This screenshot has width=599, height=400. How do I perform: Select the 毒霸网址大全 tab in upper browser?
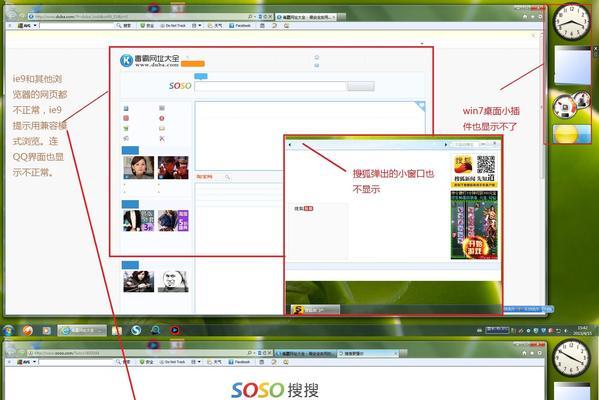click(306, 17)
